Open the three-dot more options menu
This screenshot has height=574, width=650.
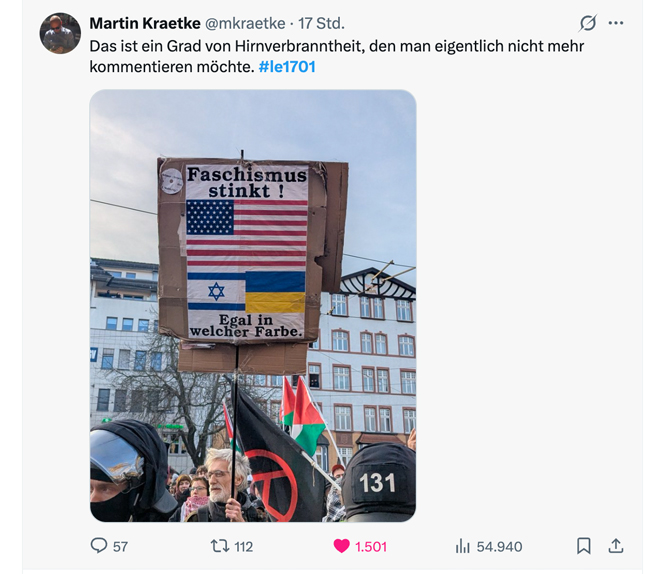click(x=616, y=23)
